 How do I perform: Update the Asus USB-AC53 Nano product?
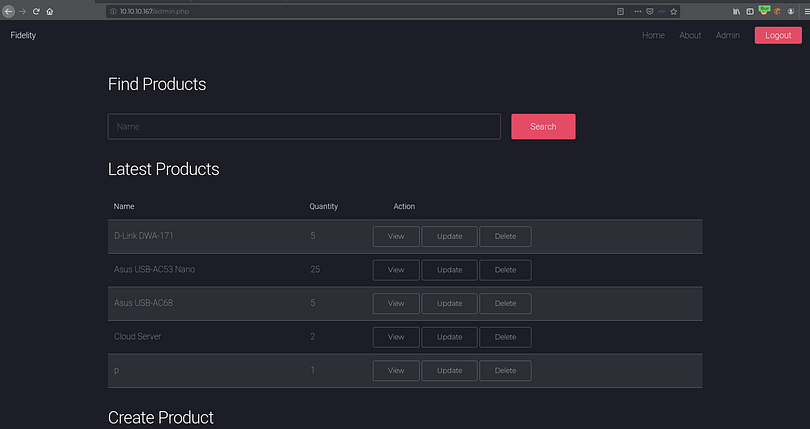pos(450,270)
